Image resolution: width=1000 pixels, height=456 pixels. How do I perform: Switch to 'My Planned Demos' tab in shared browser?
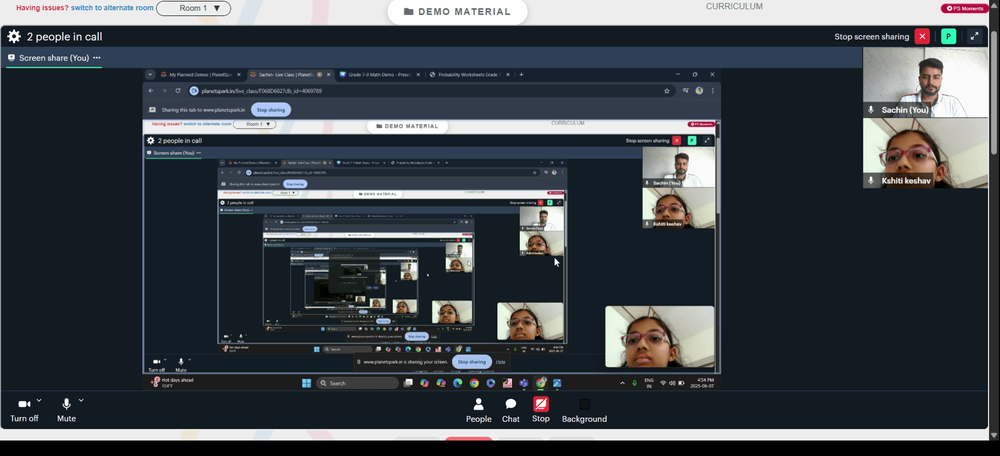(x=200, y=75)
